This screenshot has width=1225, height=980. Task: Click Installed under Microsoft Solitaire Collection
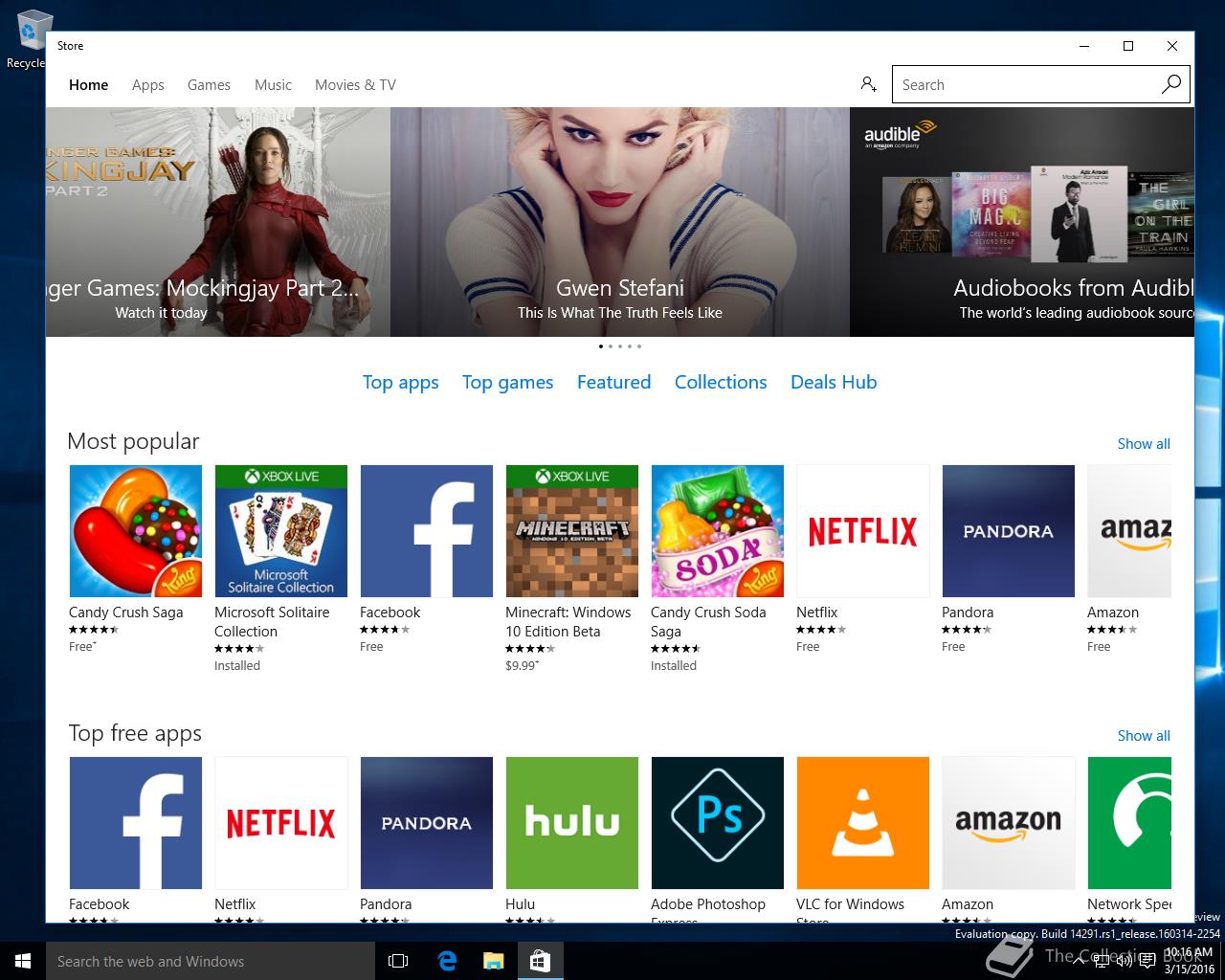click(237, 665)
